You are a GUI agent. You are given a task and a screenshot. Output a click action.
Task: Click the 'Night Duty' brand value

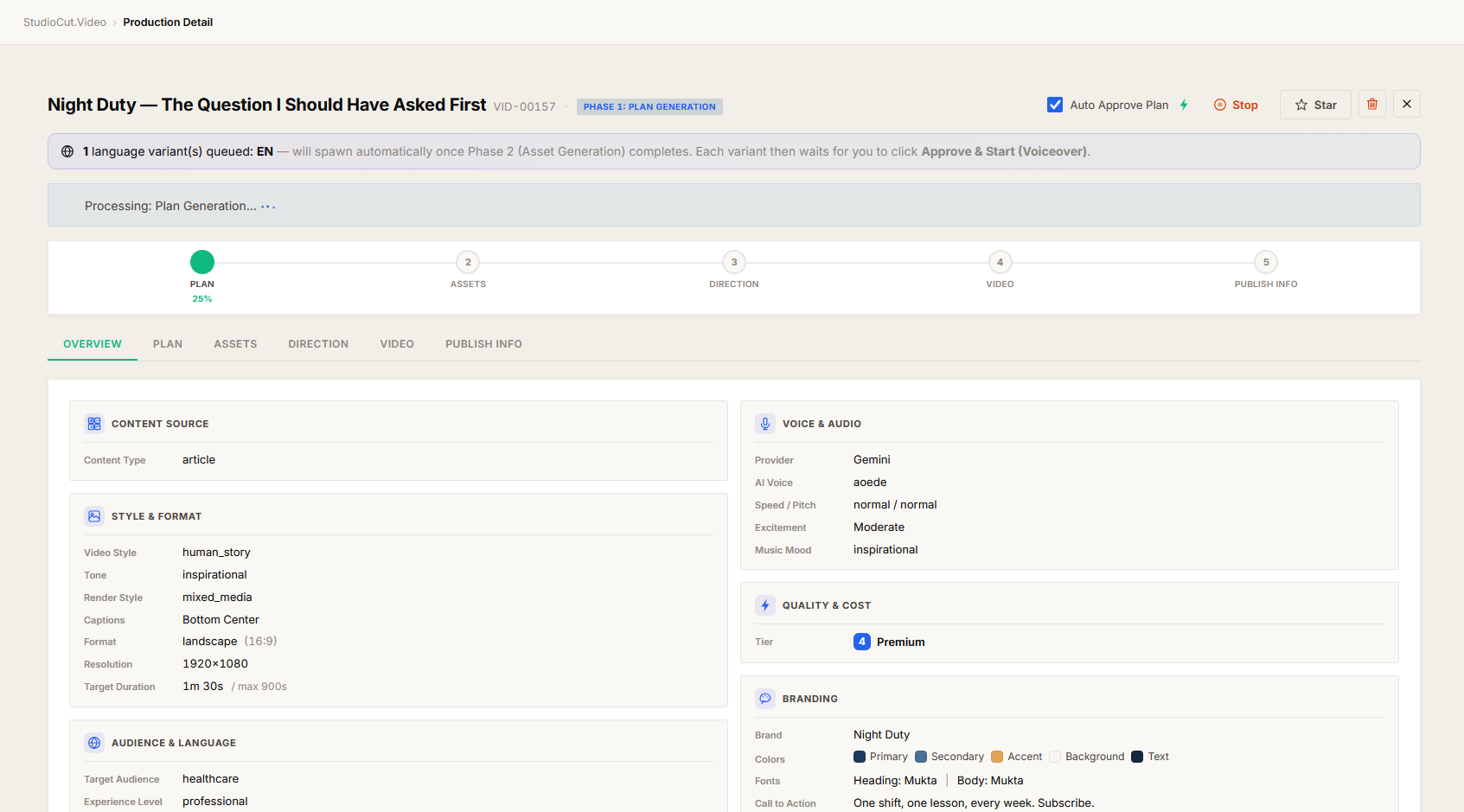coord(881,735)
